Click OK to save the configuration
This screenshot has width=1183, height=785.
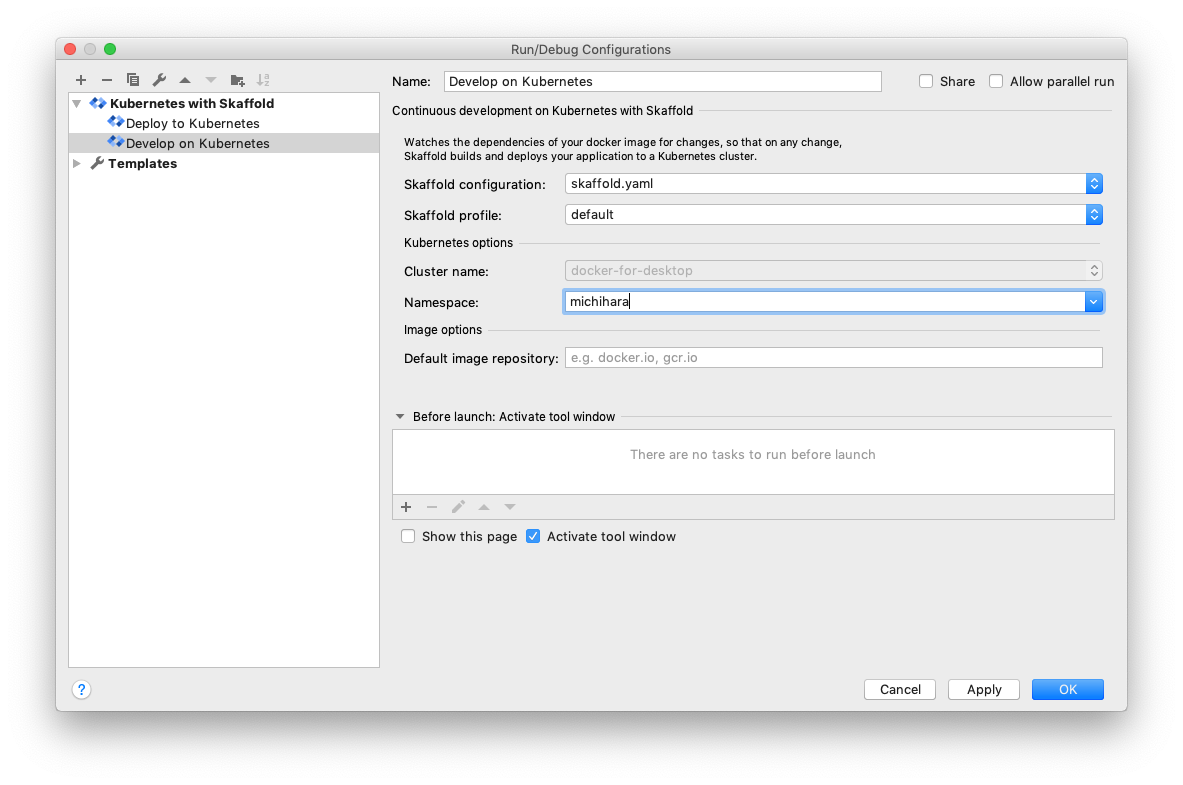point(1067,689)
